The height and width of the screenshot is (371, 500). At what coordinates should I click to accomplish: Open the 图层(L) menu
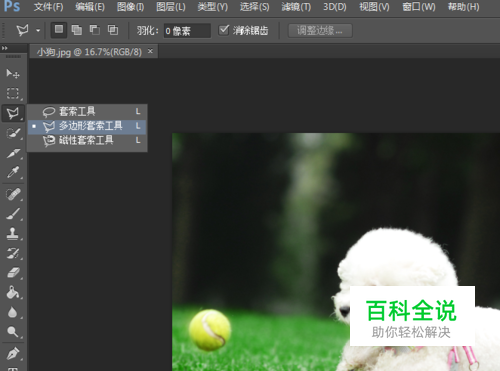coord(171,7)
